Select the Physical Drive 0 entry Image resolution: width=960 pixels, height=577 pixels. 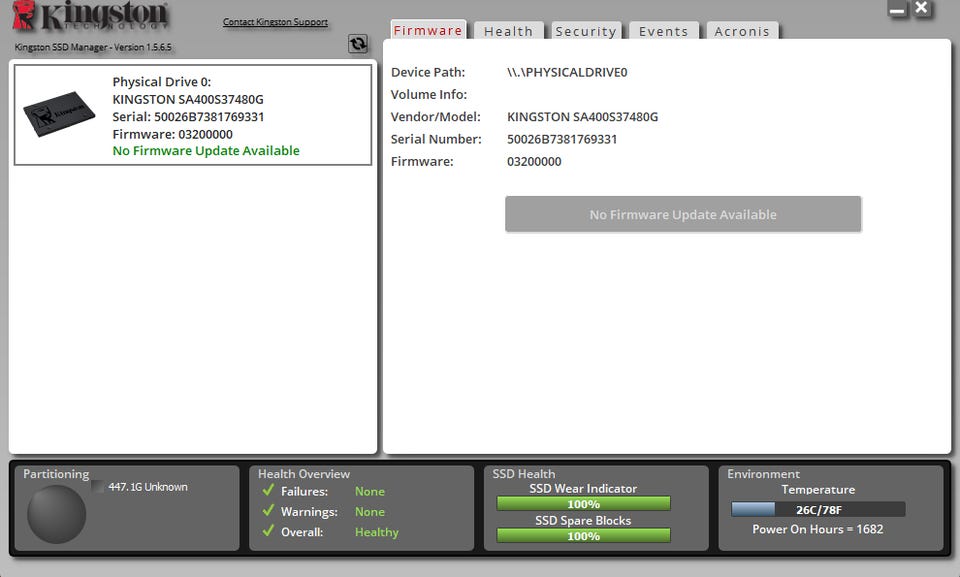point(193,115)
